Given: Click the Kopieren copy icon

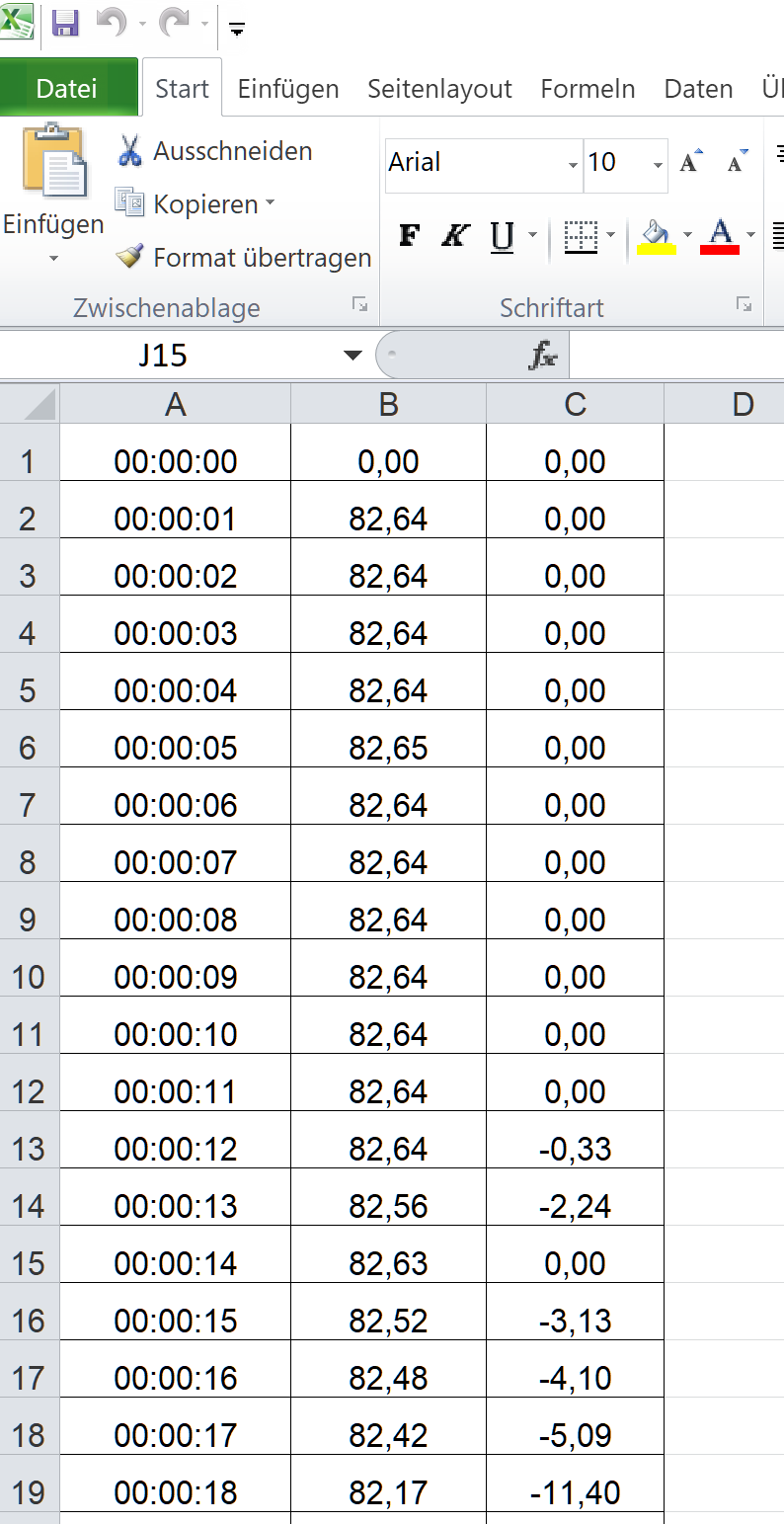Looking at the screenshot, I should (x=130, y=203).
